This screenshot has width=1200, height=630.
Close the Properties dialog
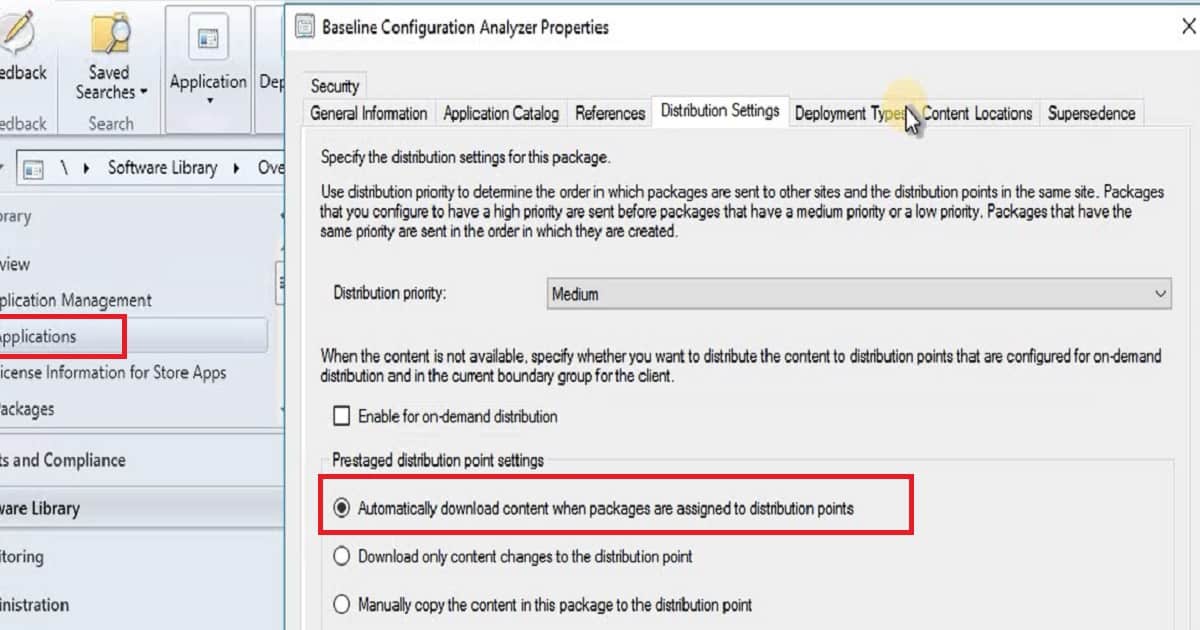(1188, 27)
